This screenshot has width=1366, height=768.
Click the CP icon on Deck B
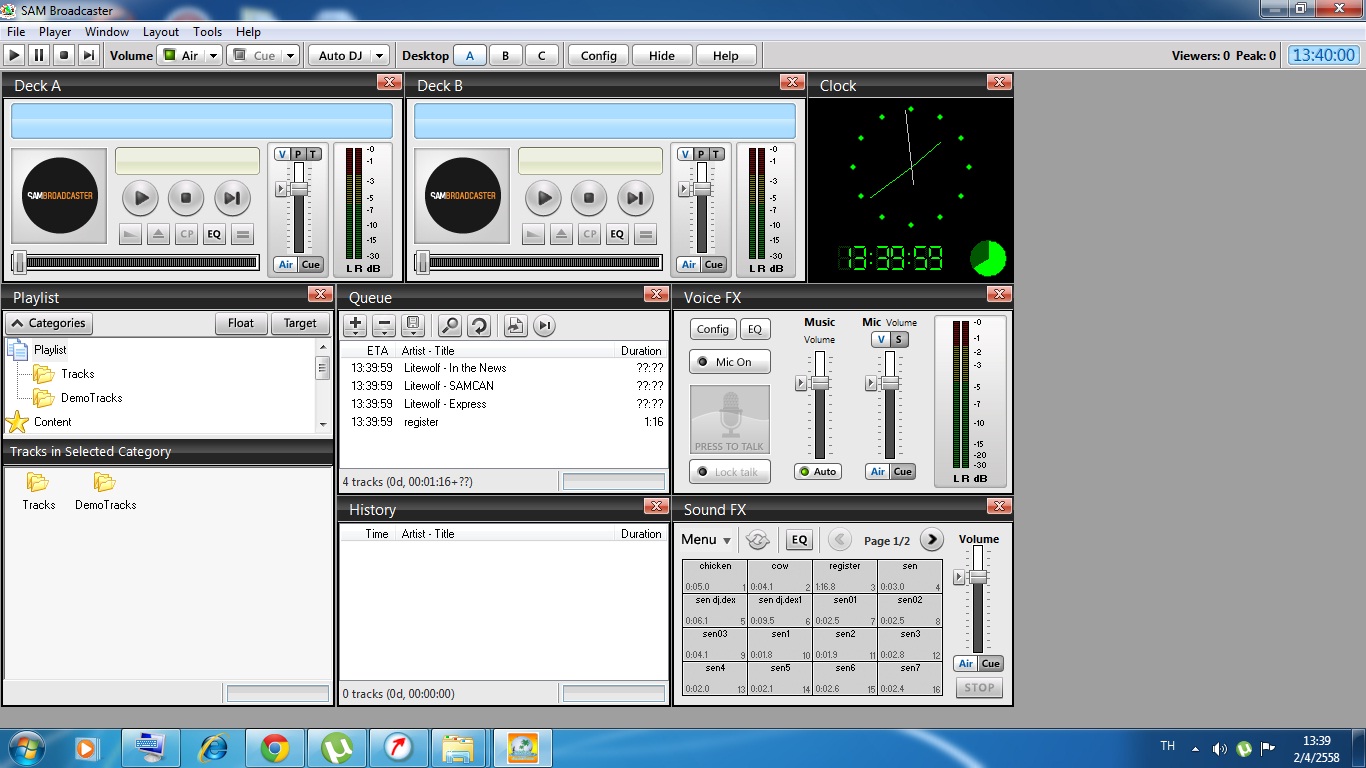(589, 235)
